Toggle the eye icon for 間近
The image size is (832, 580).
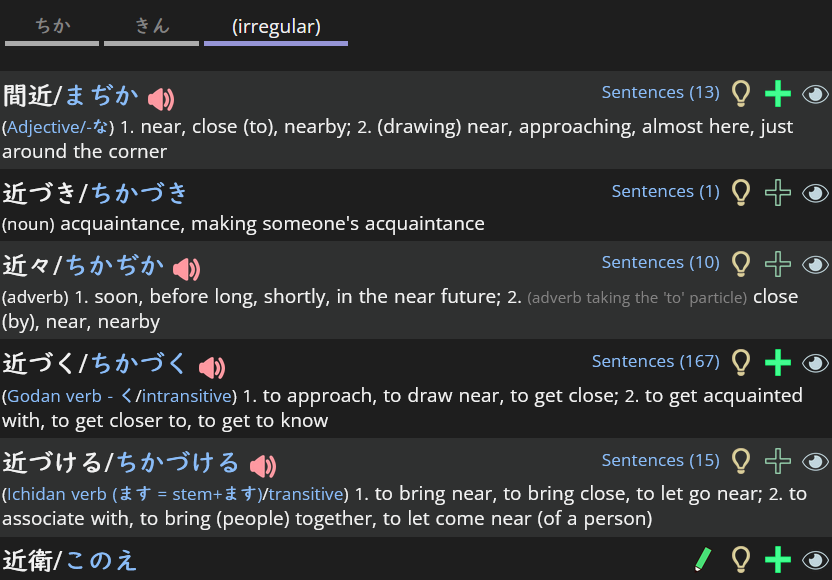tap(816, 94)
